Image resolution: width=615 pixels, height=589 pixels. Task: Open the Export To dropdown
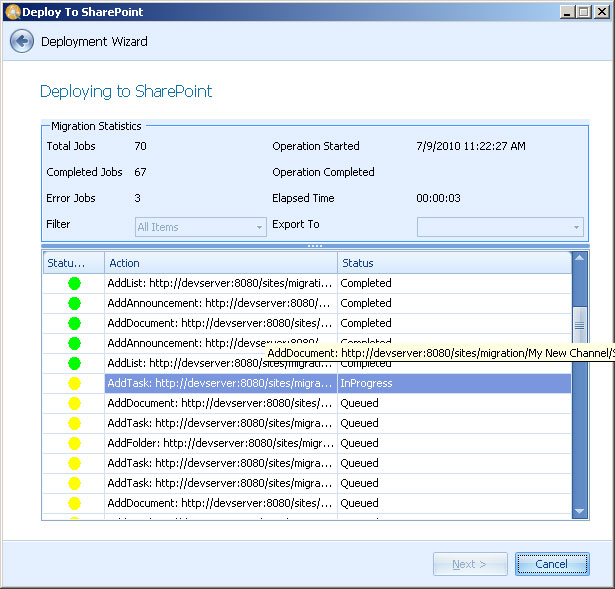[500, 227]
